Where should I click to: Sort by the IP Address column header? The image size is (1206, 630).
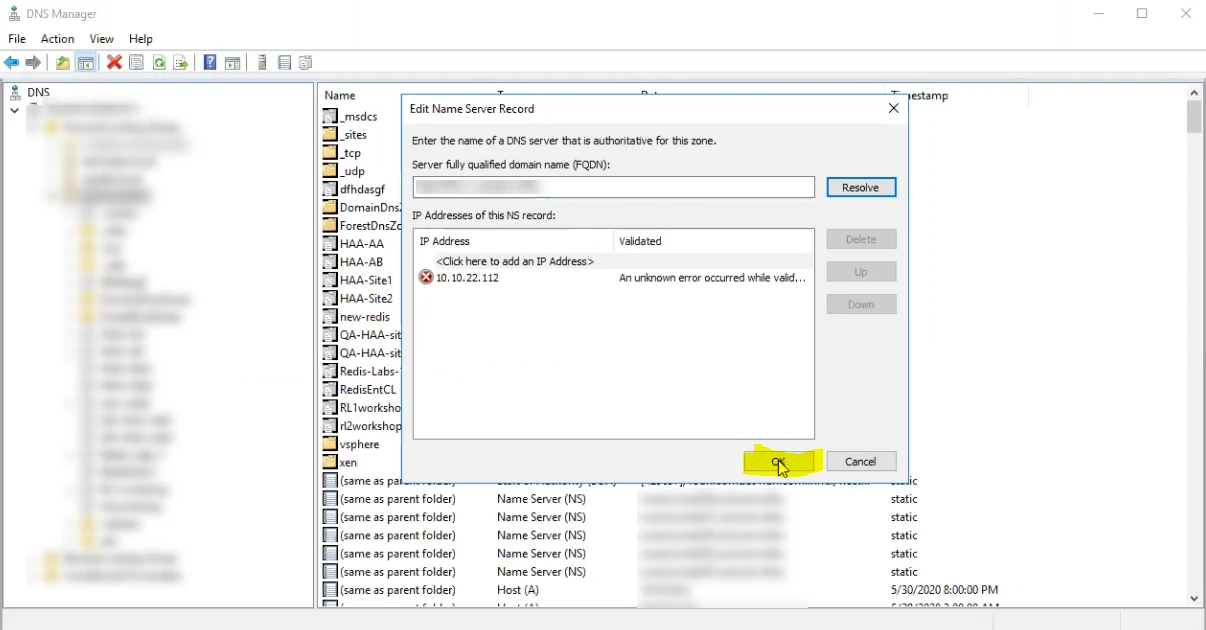[x=514, y=241]
